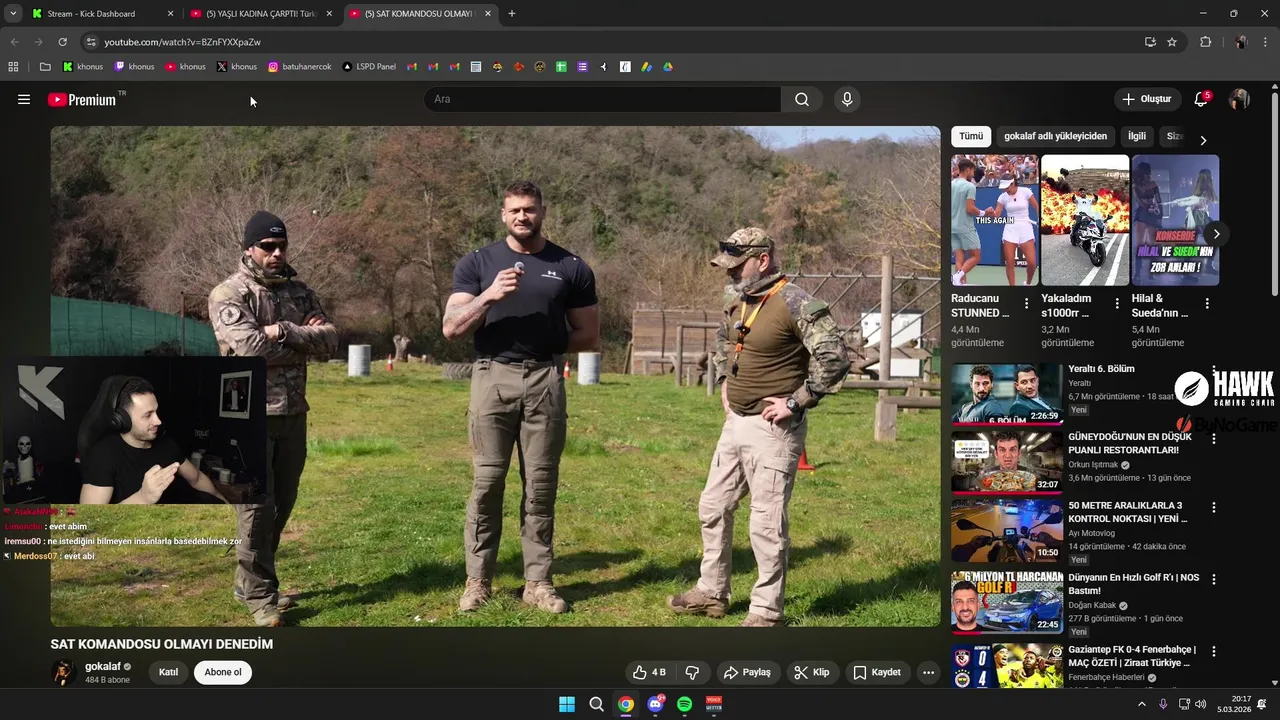
Task: Subscribe with Abone ol button
Action: tap(223, 672)
